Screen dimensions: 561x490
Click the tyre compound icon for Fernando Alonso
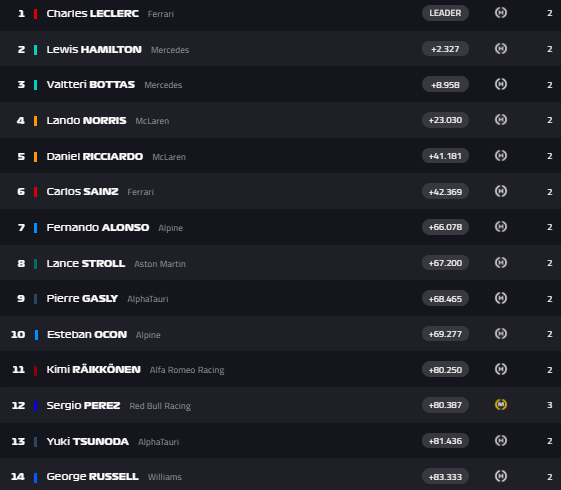(x=501, y=226)
